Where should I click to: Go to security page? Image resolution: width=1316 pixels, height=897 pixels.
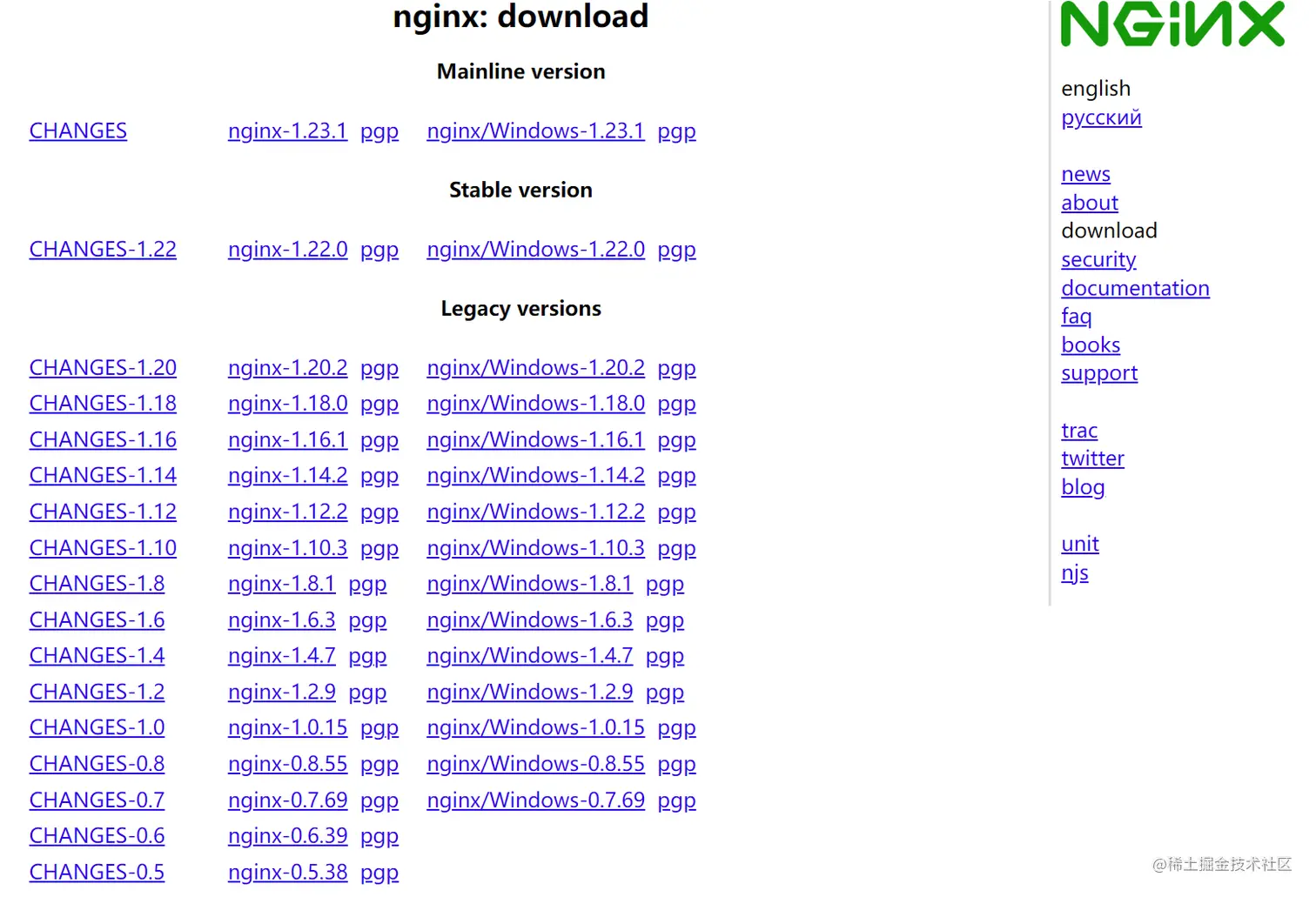pos(1098,260)
